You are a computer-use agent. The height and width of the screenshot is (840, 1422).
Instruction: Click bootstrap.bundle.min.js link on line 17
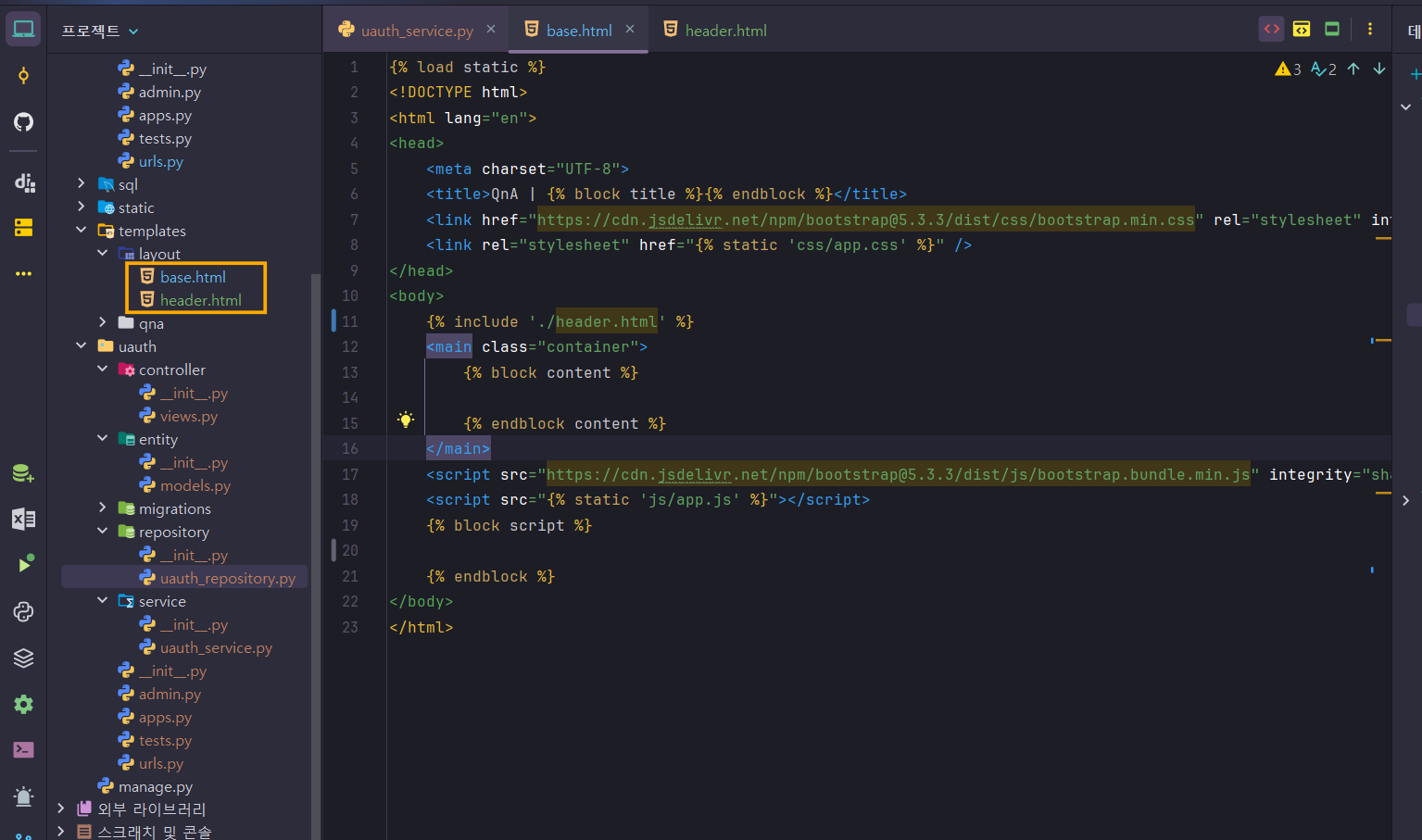coord(899,474)
